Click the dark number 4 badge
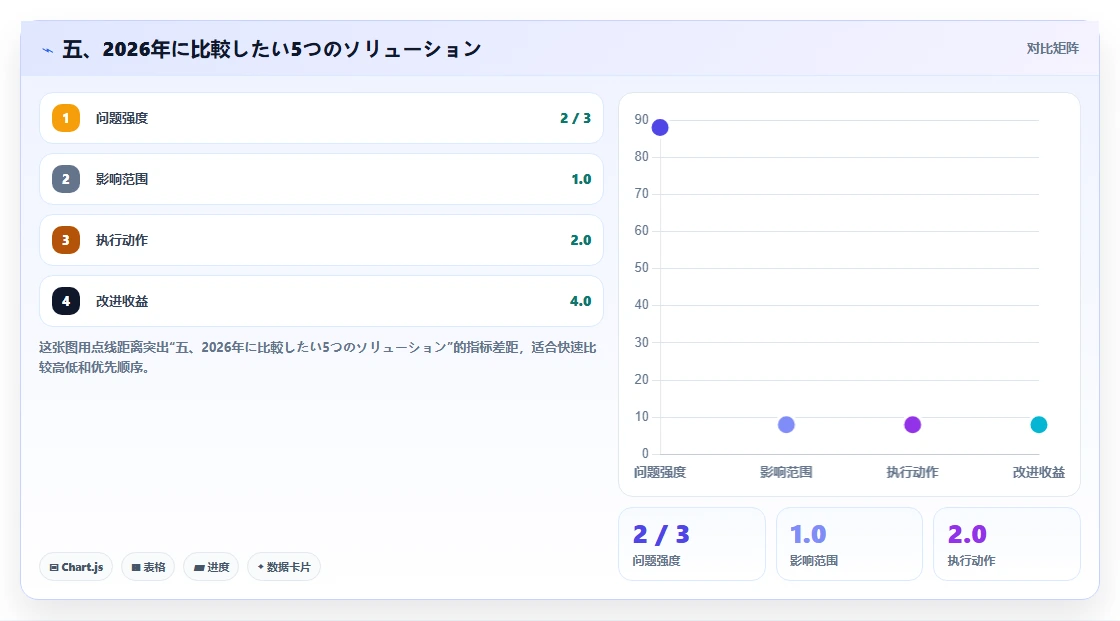 click(x=66, y=301)
